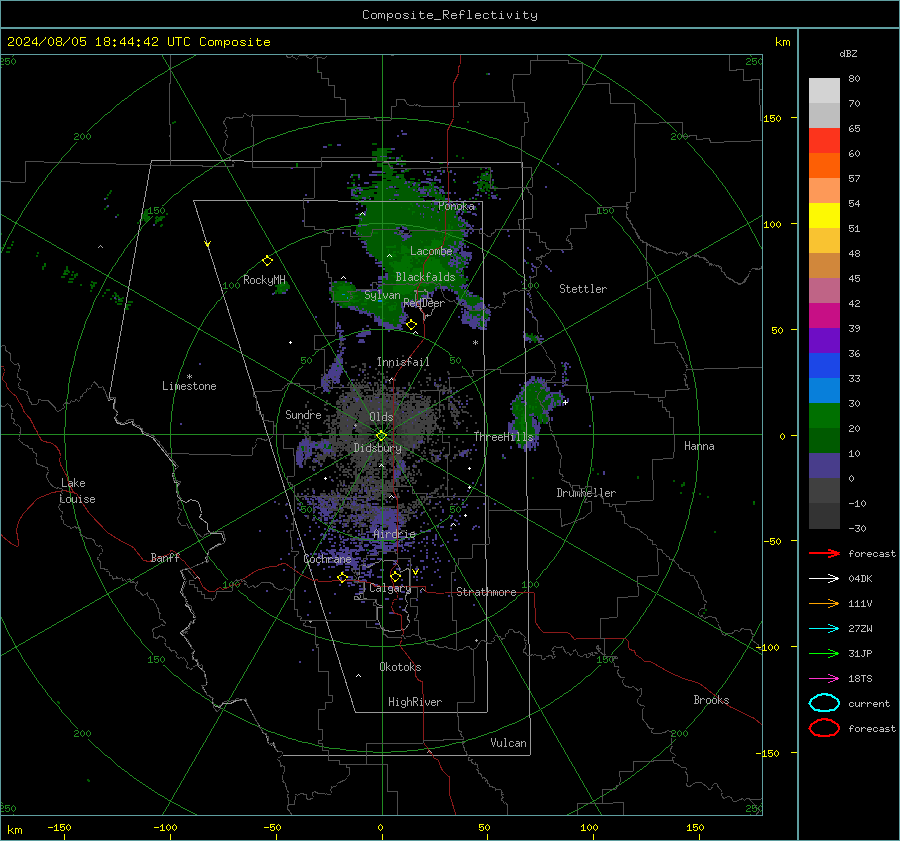This screenshot has height=841, width=900.
Task: Select the cyan current ellipse icon
Action: point(824,703)
